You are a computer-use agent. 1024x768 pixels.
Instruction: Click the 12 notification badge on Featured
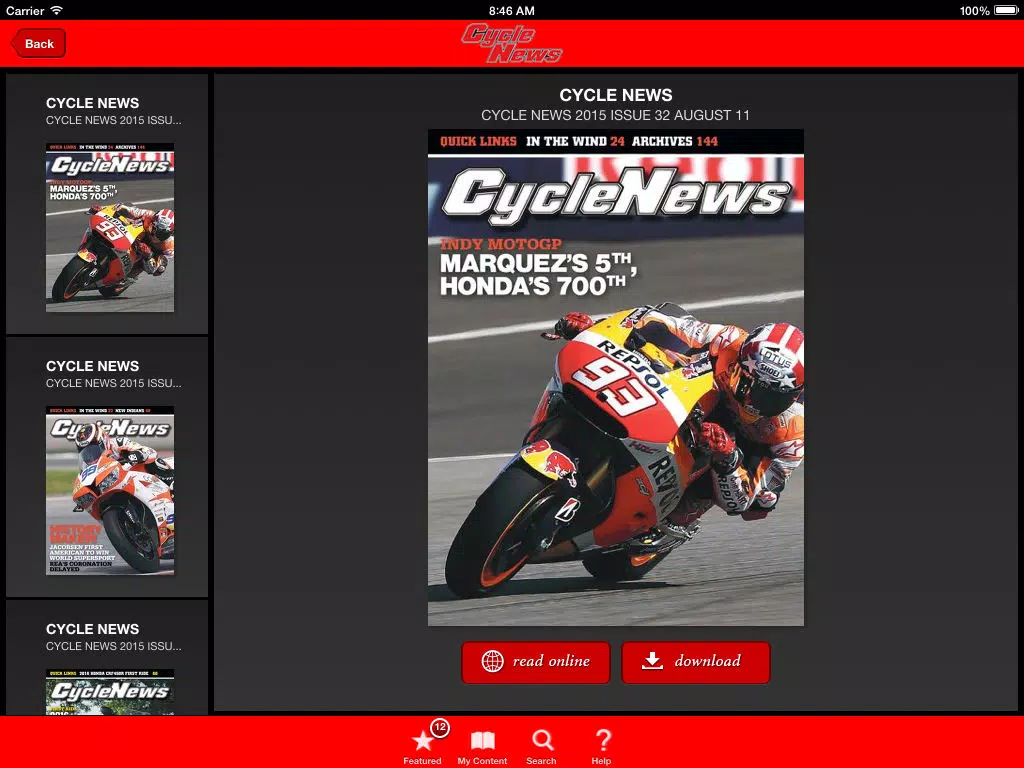(x=440, y=727)
